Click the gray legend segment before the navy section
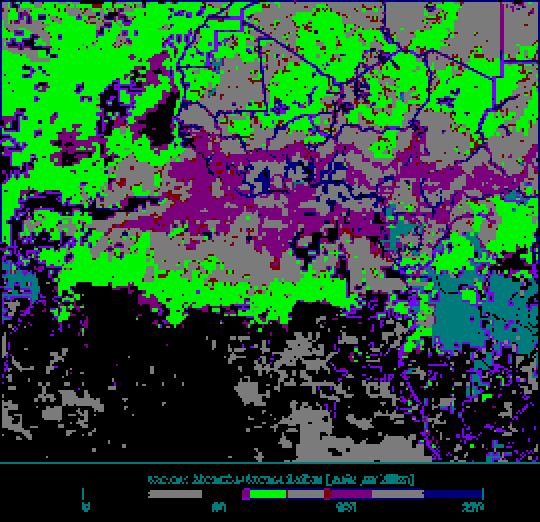Viewport: 540px width, 522px height. tap(398, 494)
